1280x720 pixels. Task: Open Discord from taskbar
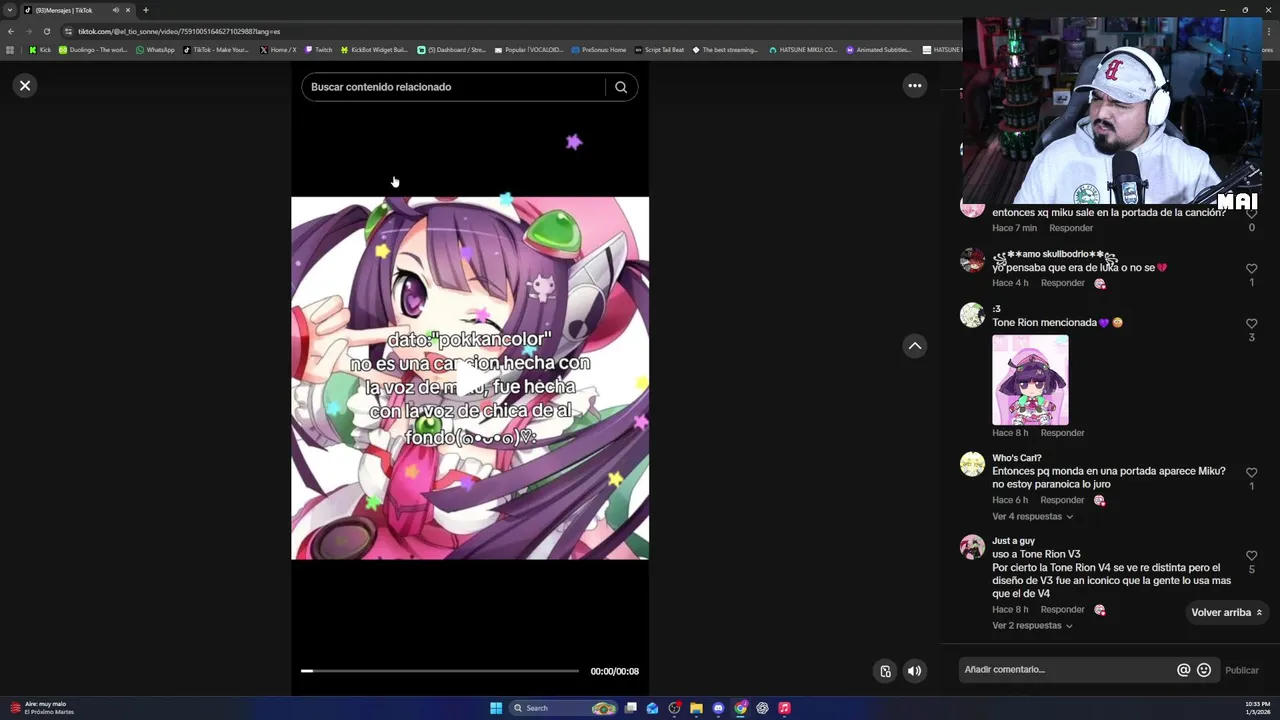pos(718,708)
